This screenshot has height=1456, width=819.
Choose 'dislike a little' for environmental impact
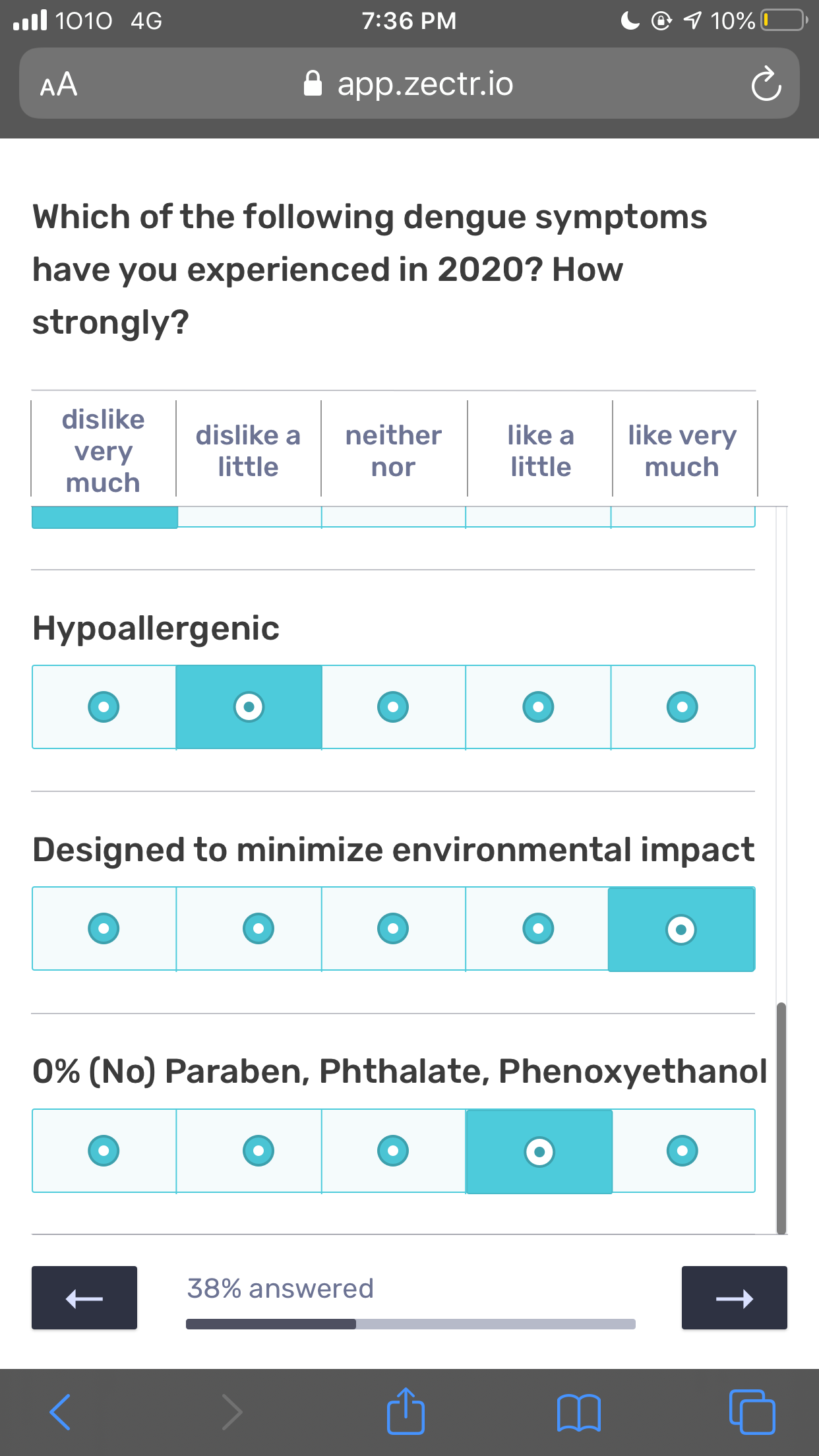pyautogui.click(x=258, y=928)
